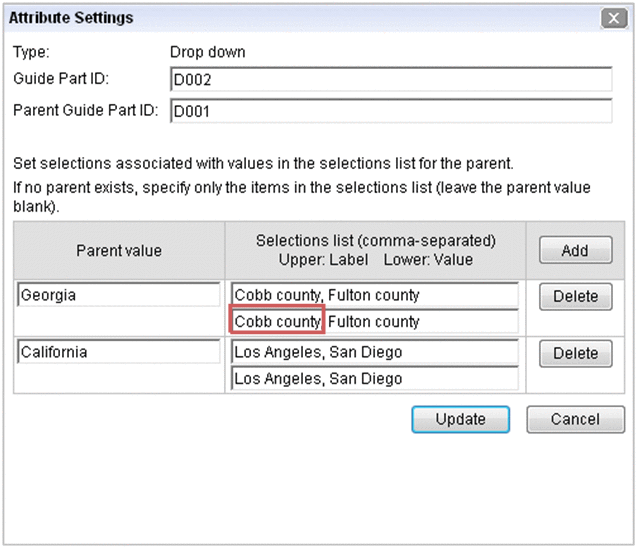Click the Guide Part ID field containing D002

click(x=390, y=80)
